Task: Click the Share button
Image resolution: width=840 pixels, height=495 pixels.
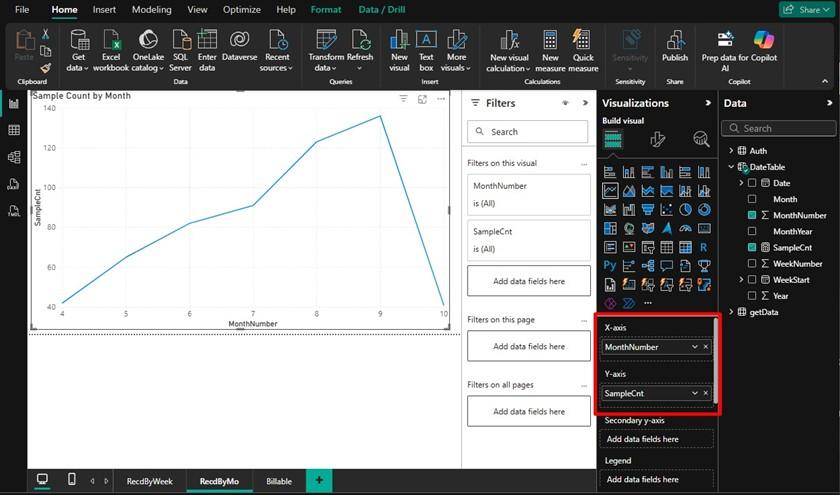Action: pos(805,9)
